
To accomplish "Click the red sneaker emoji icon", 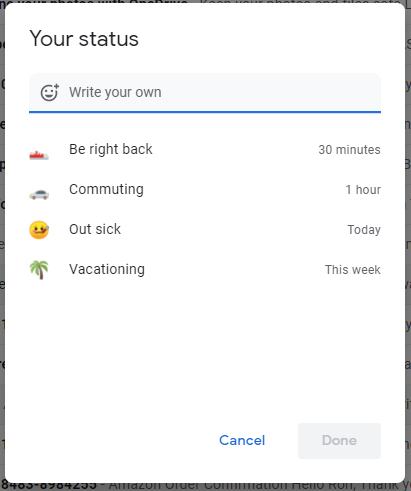I will point(39,155).
